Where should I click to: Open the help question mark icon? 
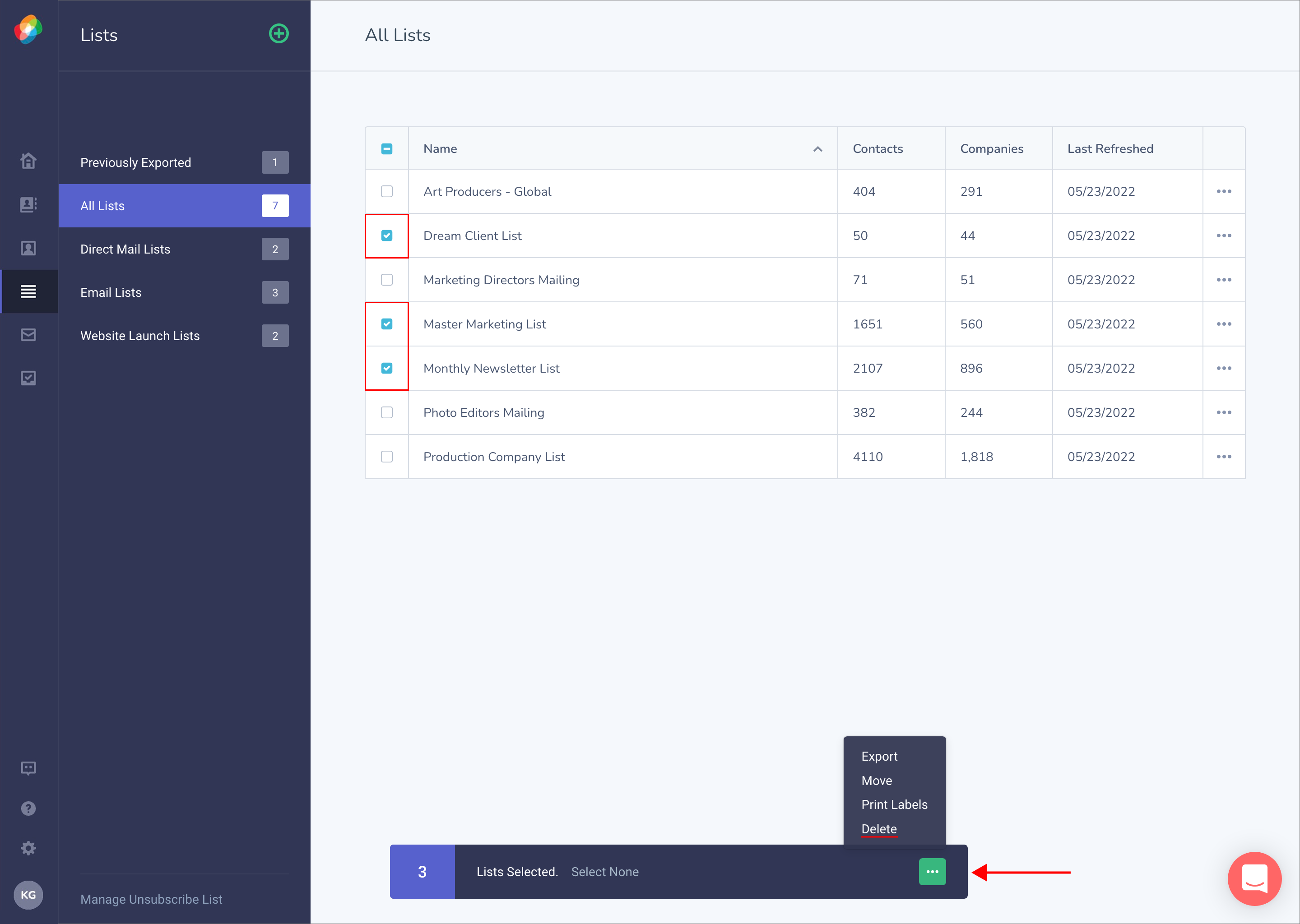[28, 808]
